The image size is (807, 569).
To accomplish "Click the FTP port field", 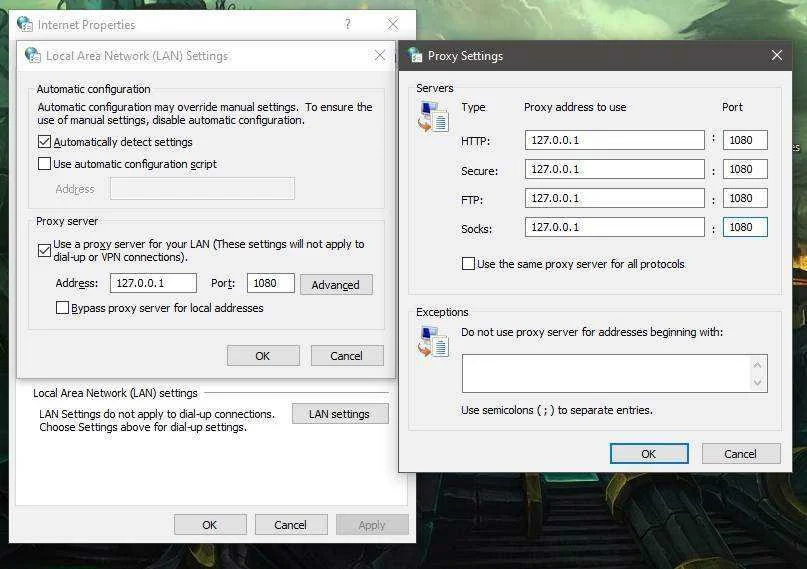I will 745,198.
